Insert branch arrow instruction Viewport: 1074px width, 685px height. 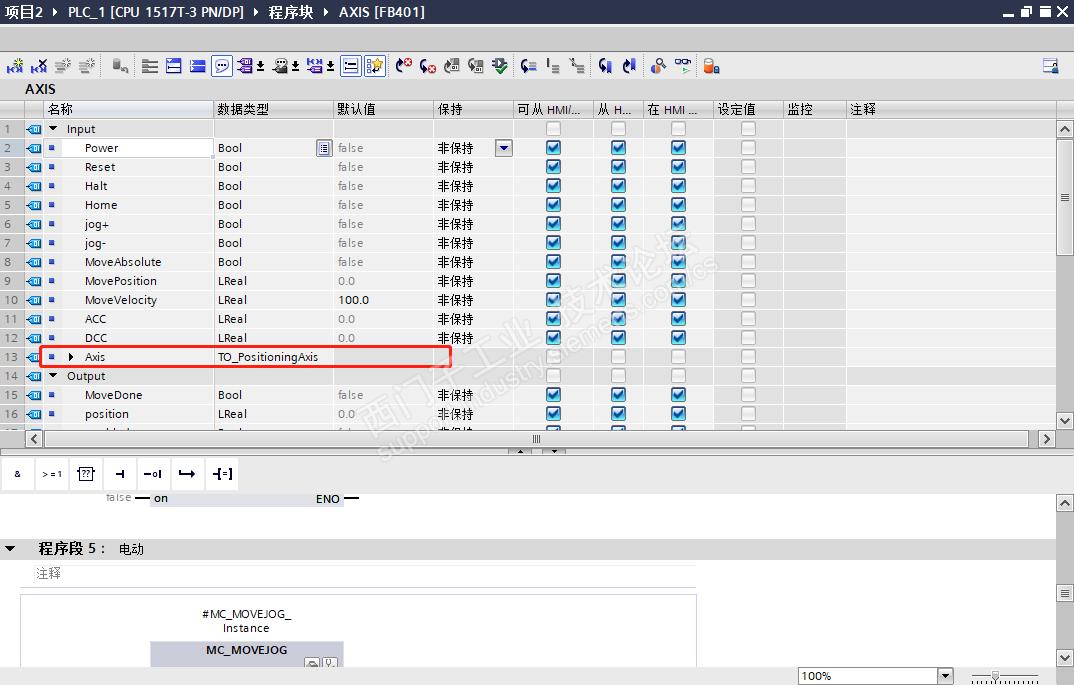tap(187, 474)
